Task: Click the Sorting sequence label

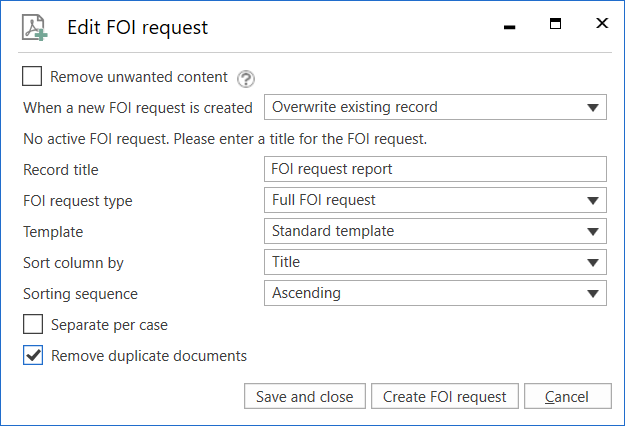Action: pyautogui.click(x=80, y=294)
